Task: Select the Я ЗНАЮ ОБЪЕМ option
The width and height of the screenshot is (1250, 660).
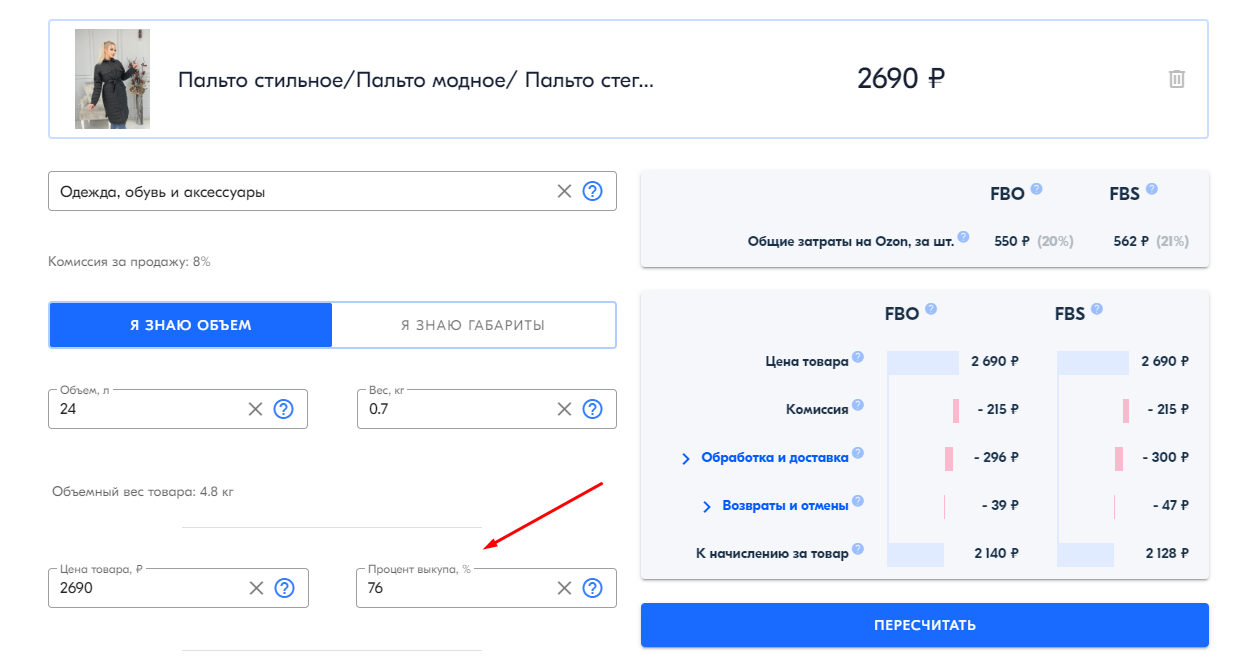Action: [x=190, y=325]
